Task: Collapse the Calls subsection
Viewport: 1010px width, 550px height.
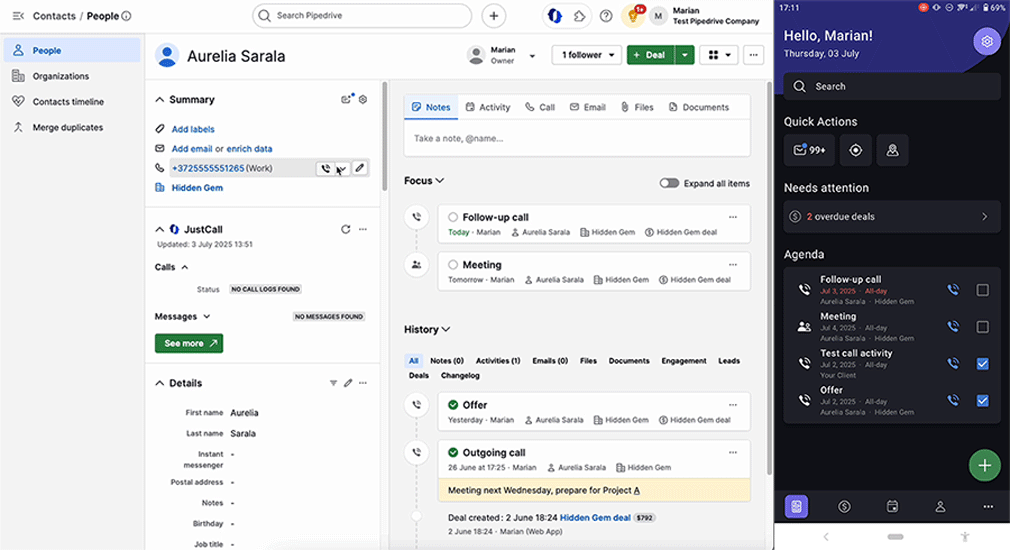Action: [185, 267]
